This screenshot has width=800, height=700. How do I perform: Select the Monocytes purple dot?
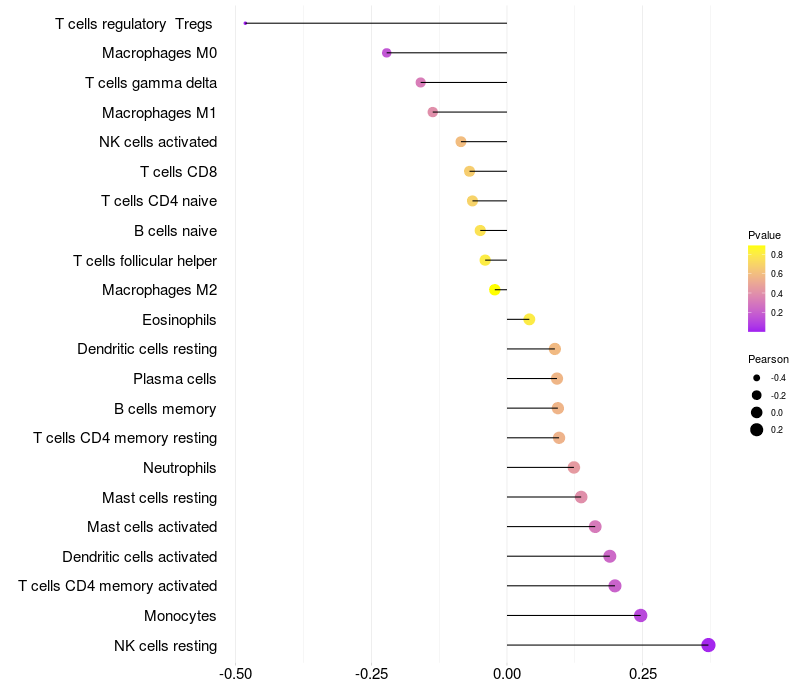point(640,615)
